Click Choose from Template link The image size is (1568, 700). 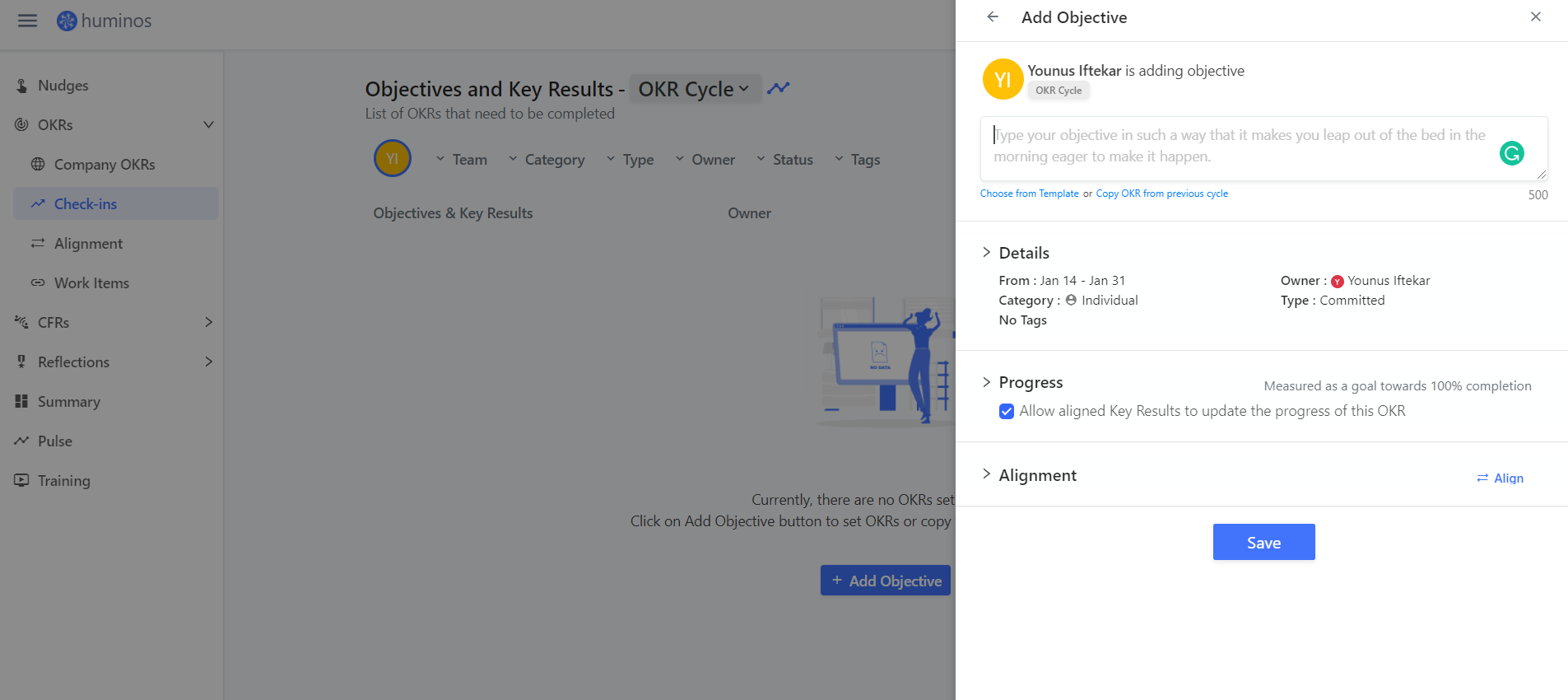(1029, 194)
